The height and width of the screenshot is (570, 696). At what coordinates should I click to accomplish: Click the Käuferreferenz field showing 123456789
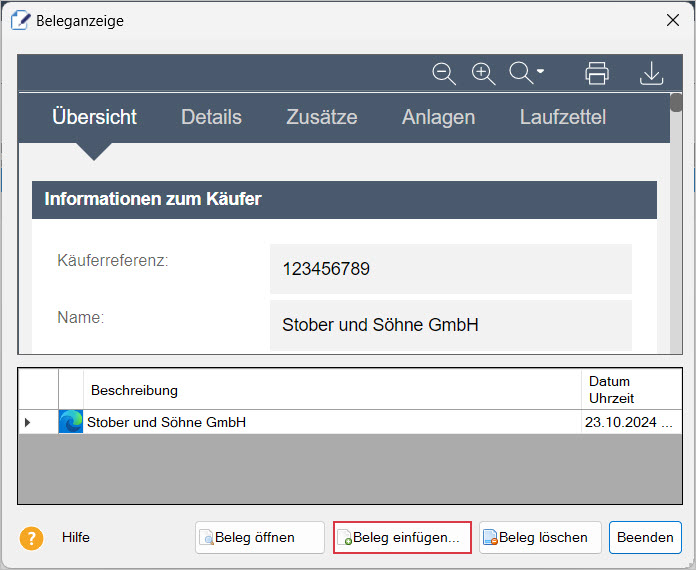[450, 269]
